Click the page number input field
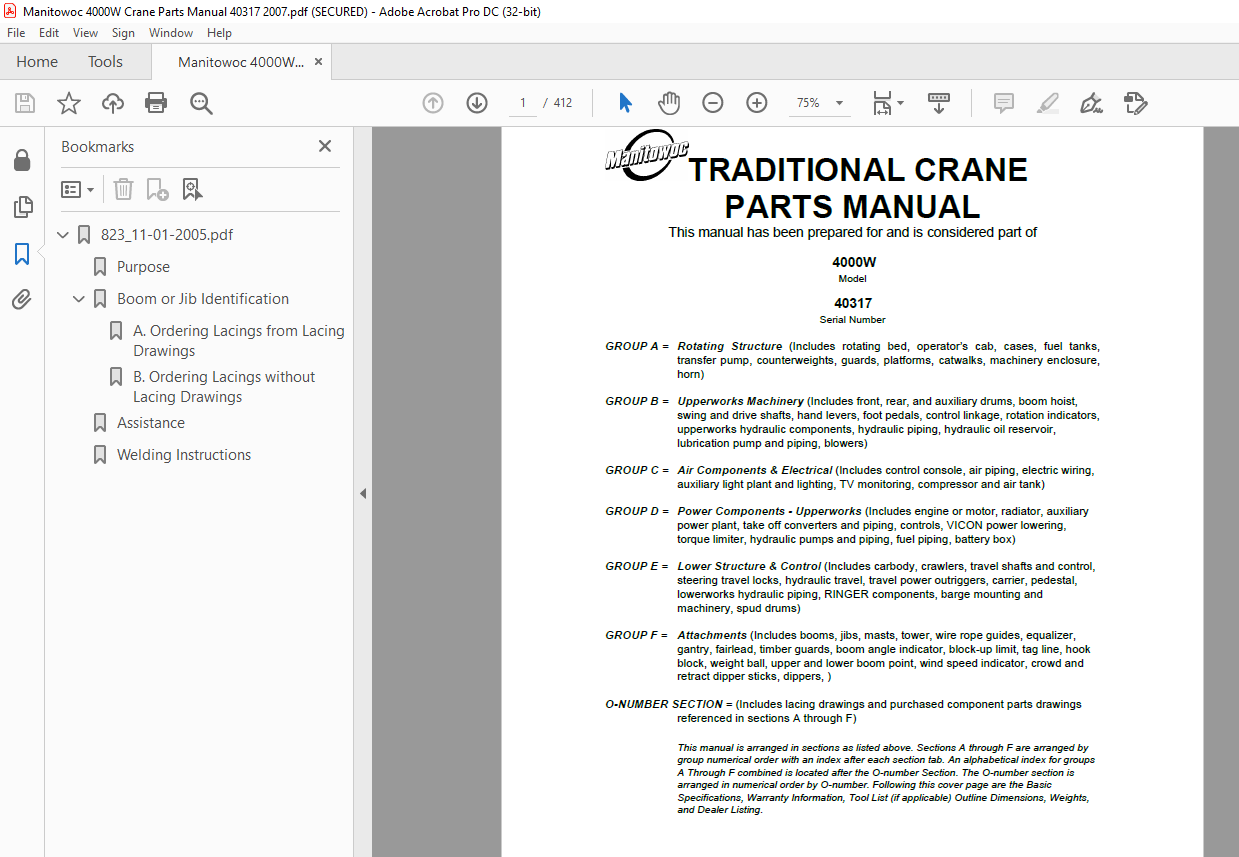This screenshot has width=1239, height=857. pos(523,103)
